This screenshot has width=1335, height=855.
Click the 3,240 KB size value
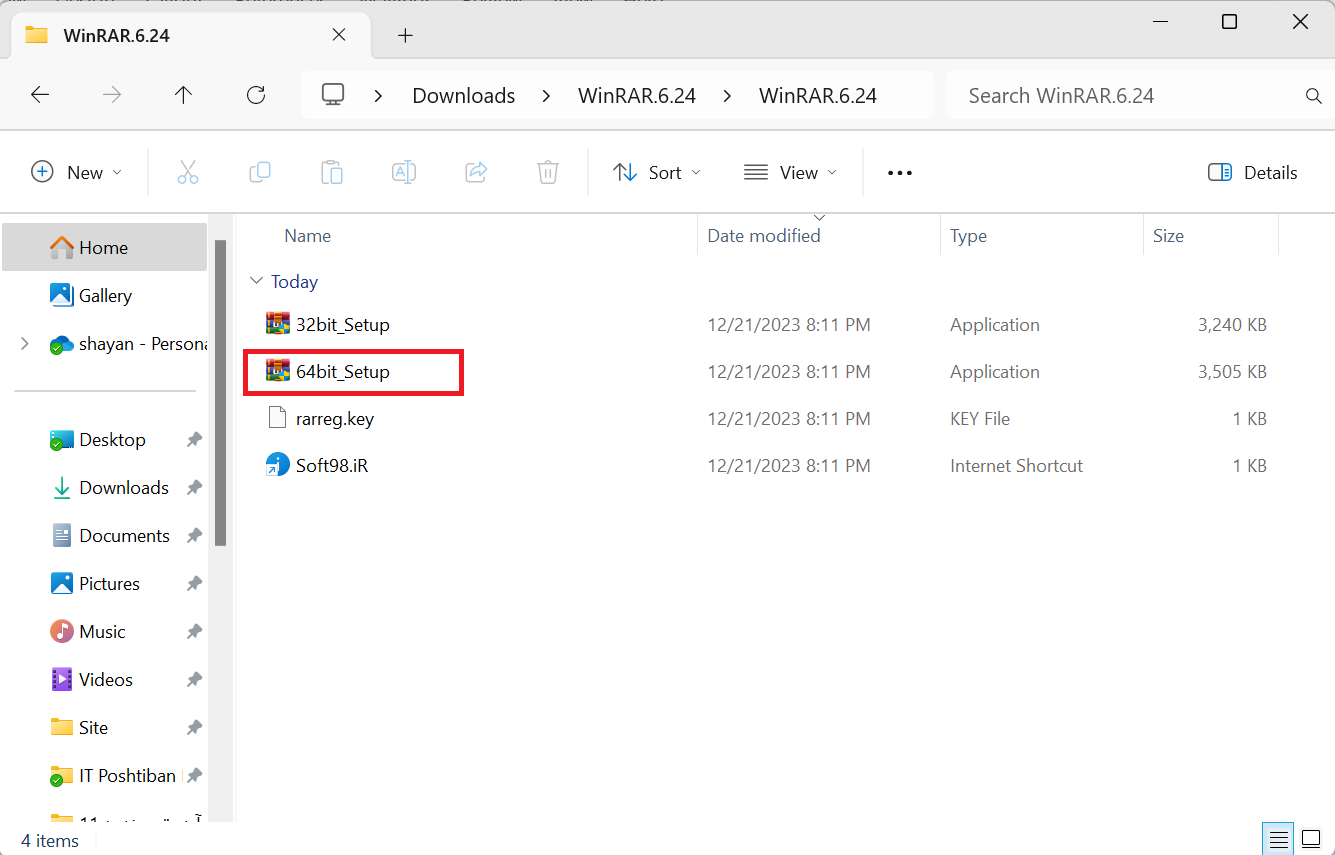1232,325
